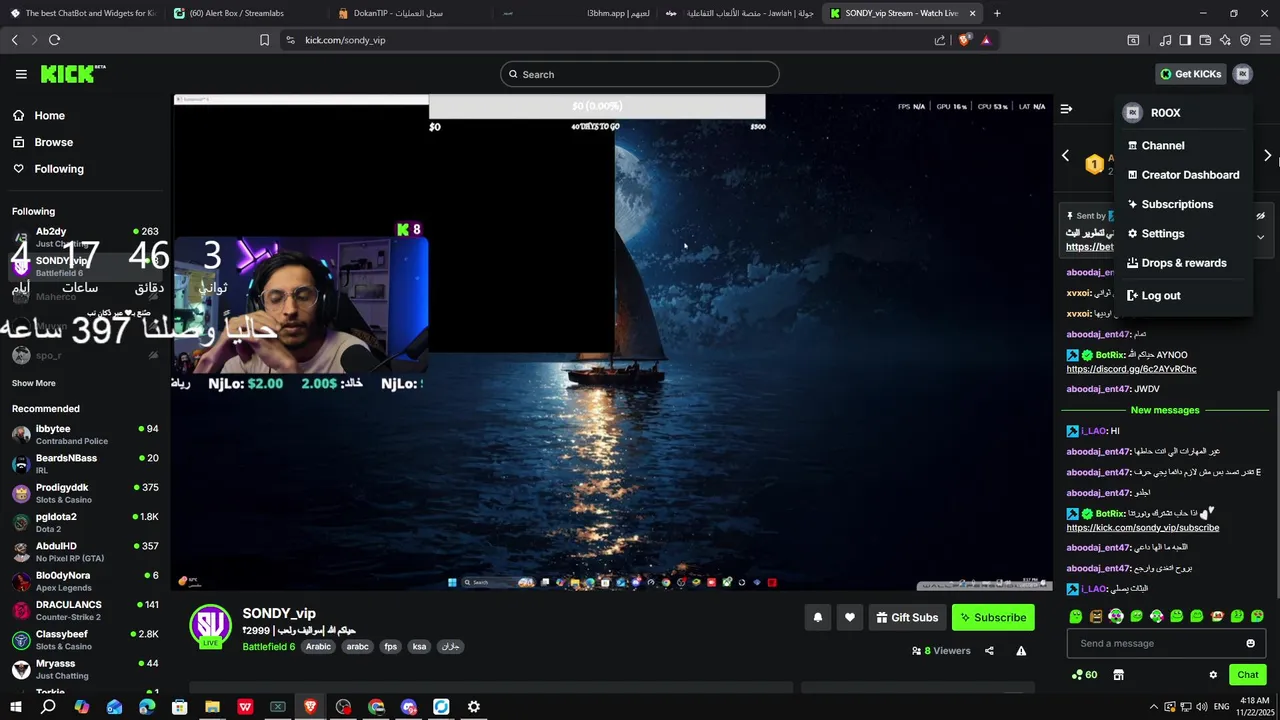This screenshot has height=720, width=1280.
Task: Open chat settings gear icon
Action: (x=1213, y=675)
